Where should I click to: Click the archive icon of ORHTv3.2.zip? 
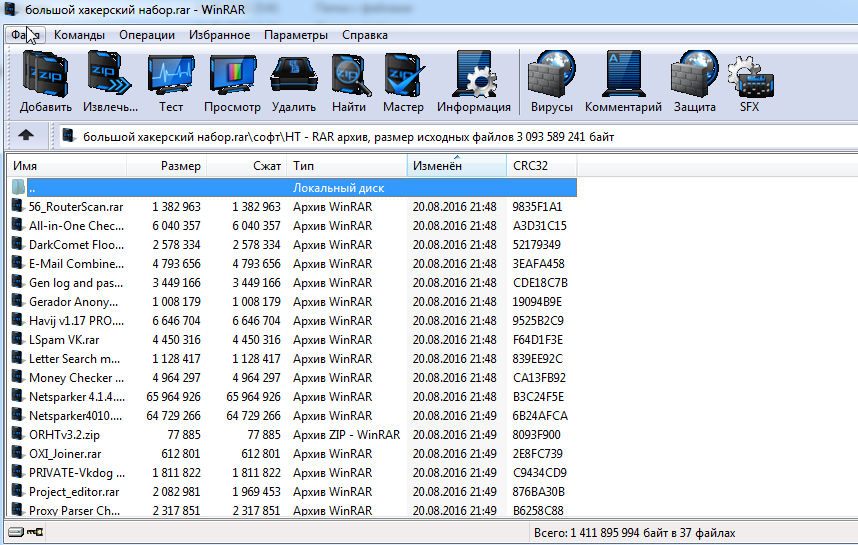pos(18,434)
